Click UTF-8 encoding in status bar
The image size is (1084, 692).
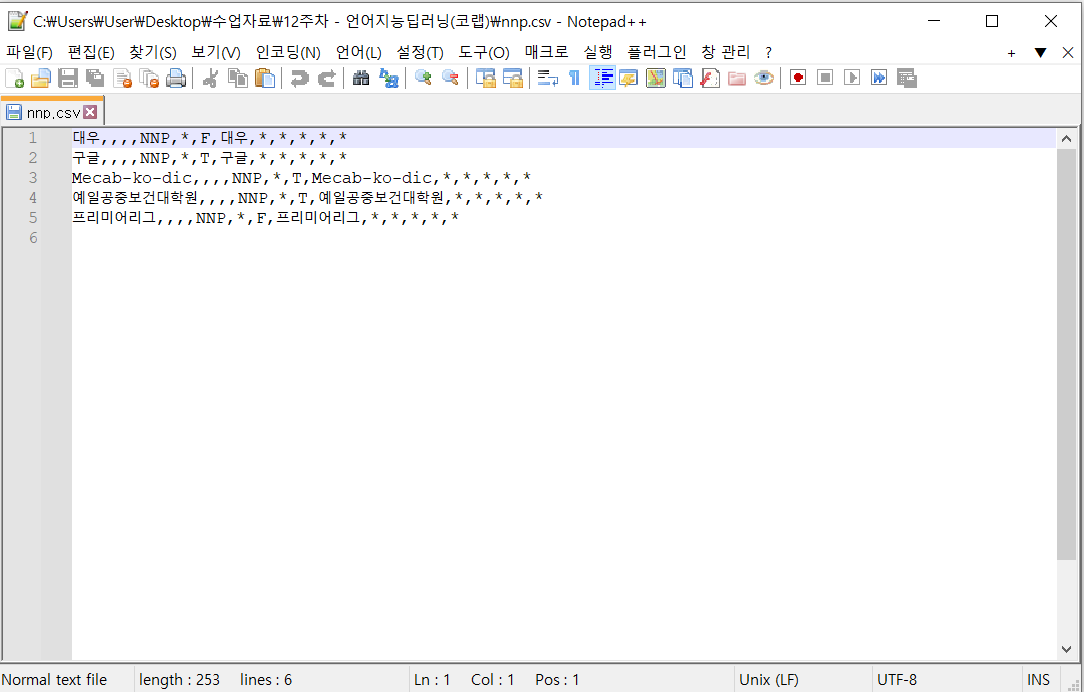click(x=897, y=680)
